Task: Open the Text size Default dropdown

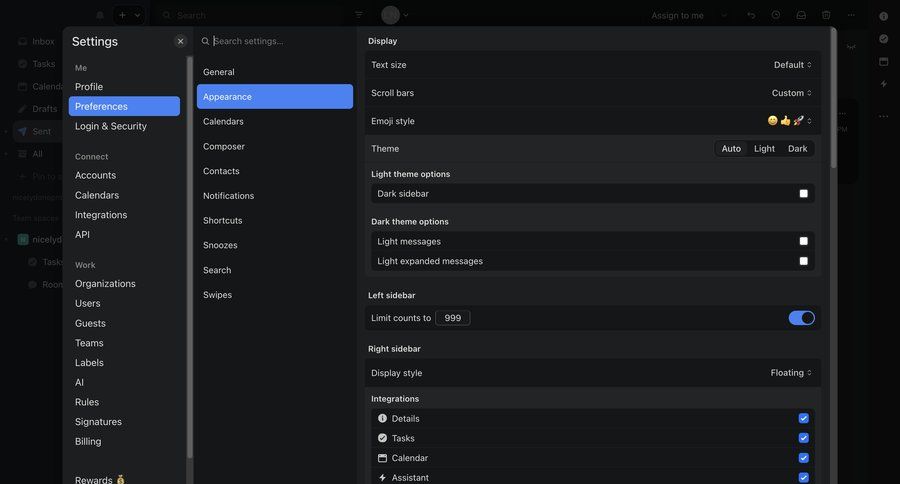Action: click(x=793, y=65)
